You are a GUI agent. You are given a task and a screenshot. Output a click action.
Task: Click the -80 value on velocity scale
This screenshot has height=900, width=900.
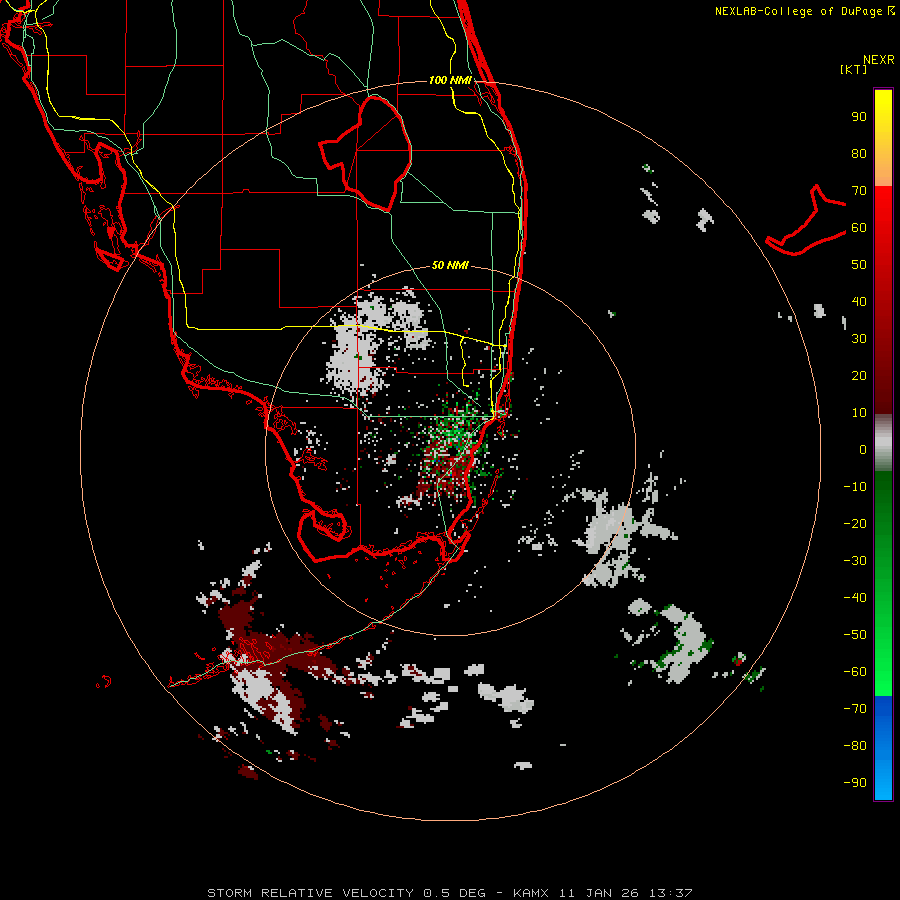click(x=855, y=746)
